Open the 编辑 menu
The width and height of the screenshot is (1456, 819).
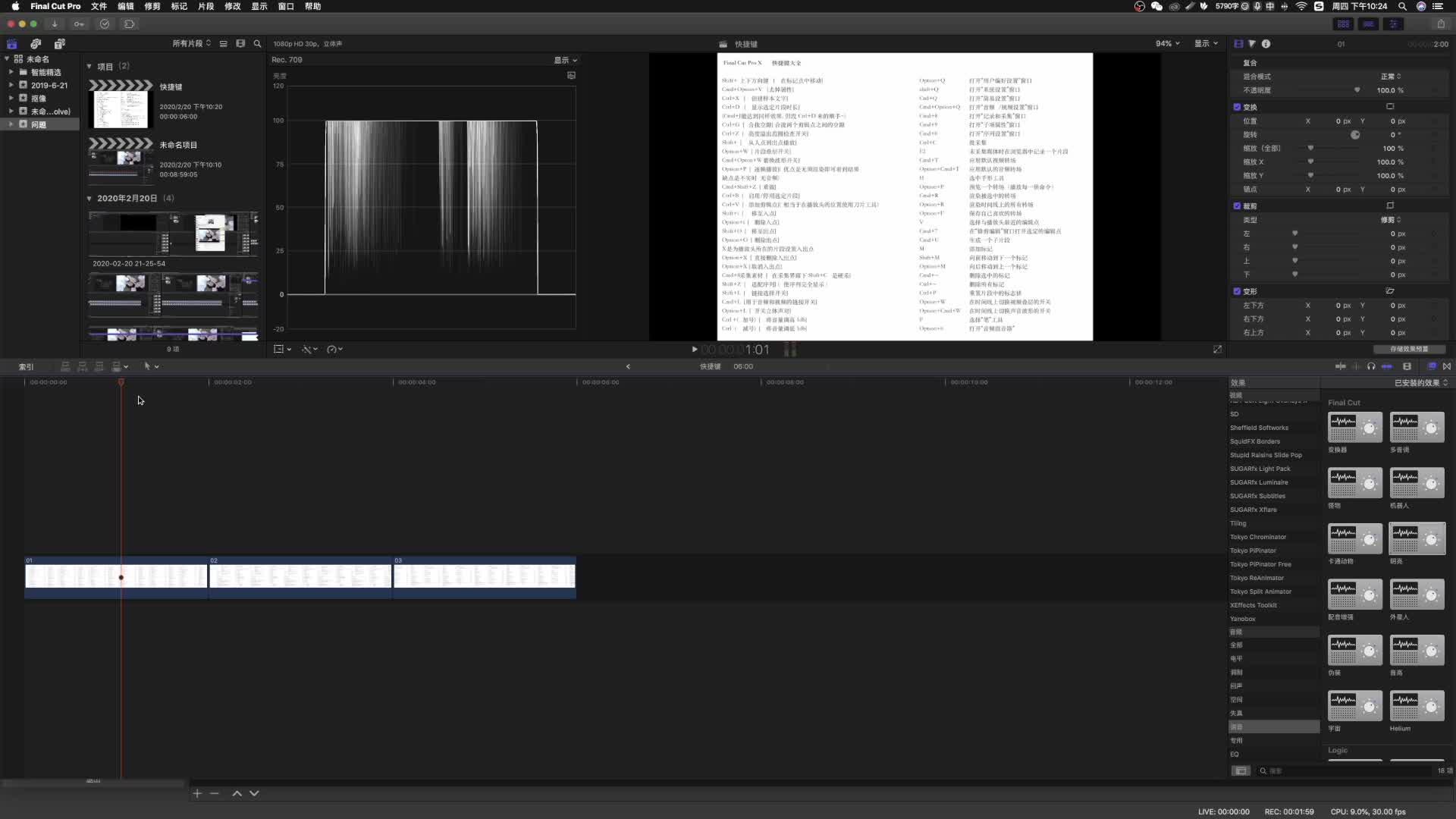(125, 6)
